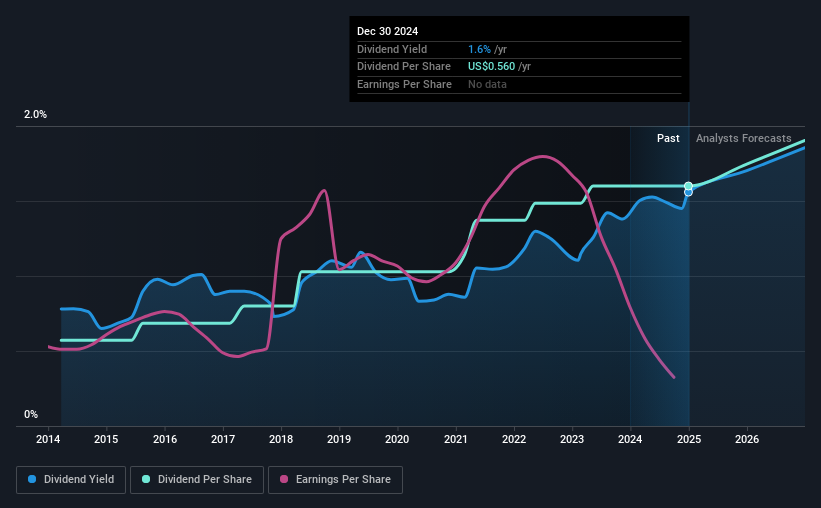Screen dimensions: 821x508
Task: Click the 1.6% dividend yield value
Action: [479, 49]
